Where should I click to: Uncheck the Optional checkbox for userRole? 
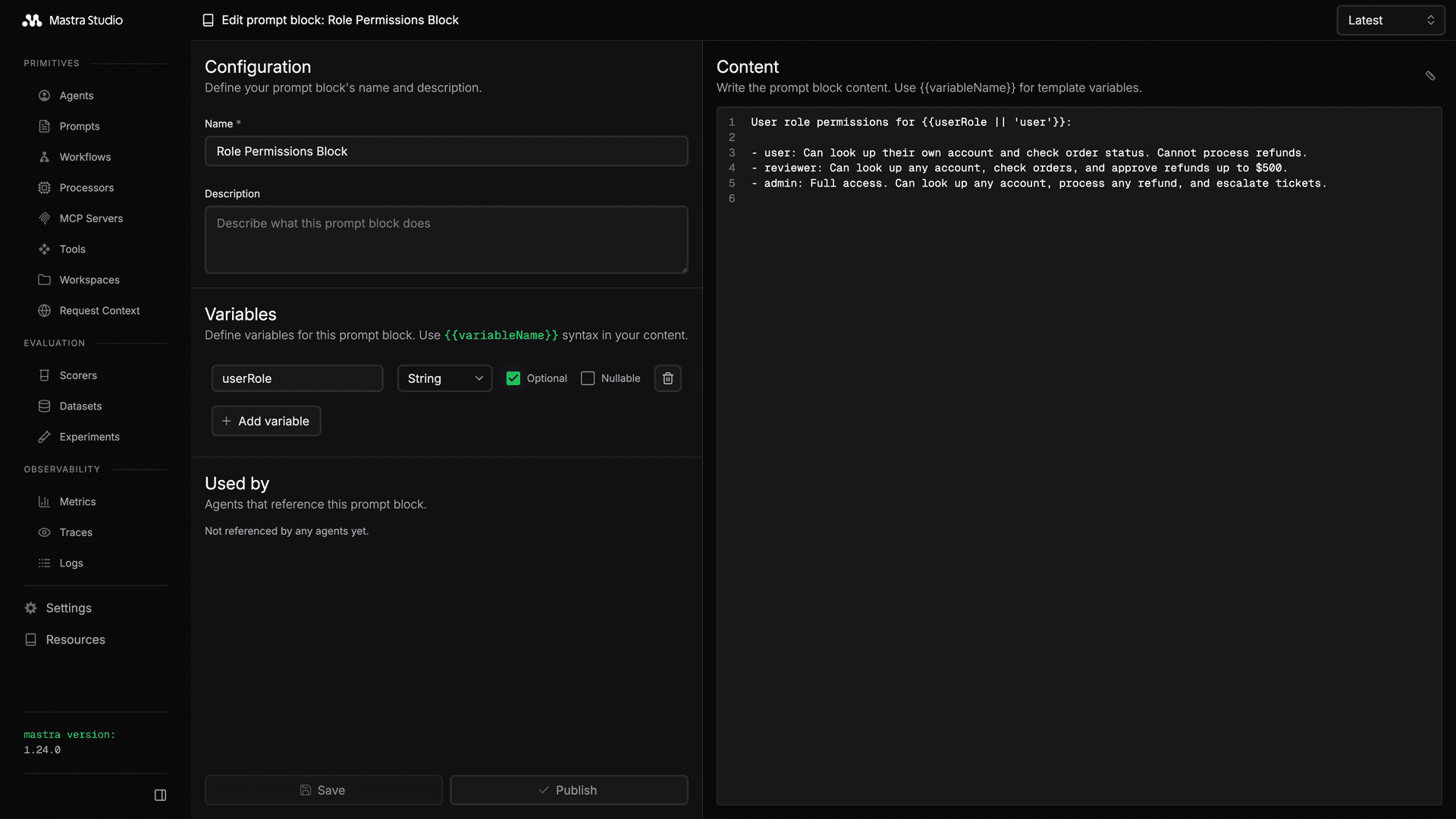pos(513,378)
